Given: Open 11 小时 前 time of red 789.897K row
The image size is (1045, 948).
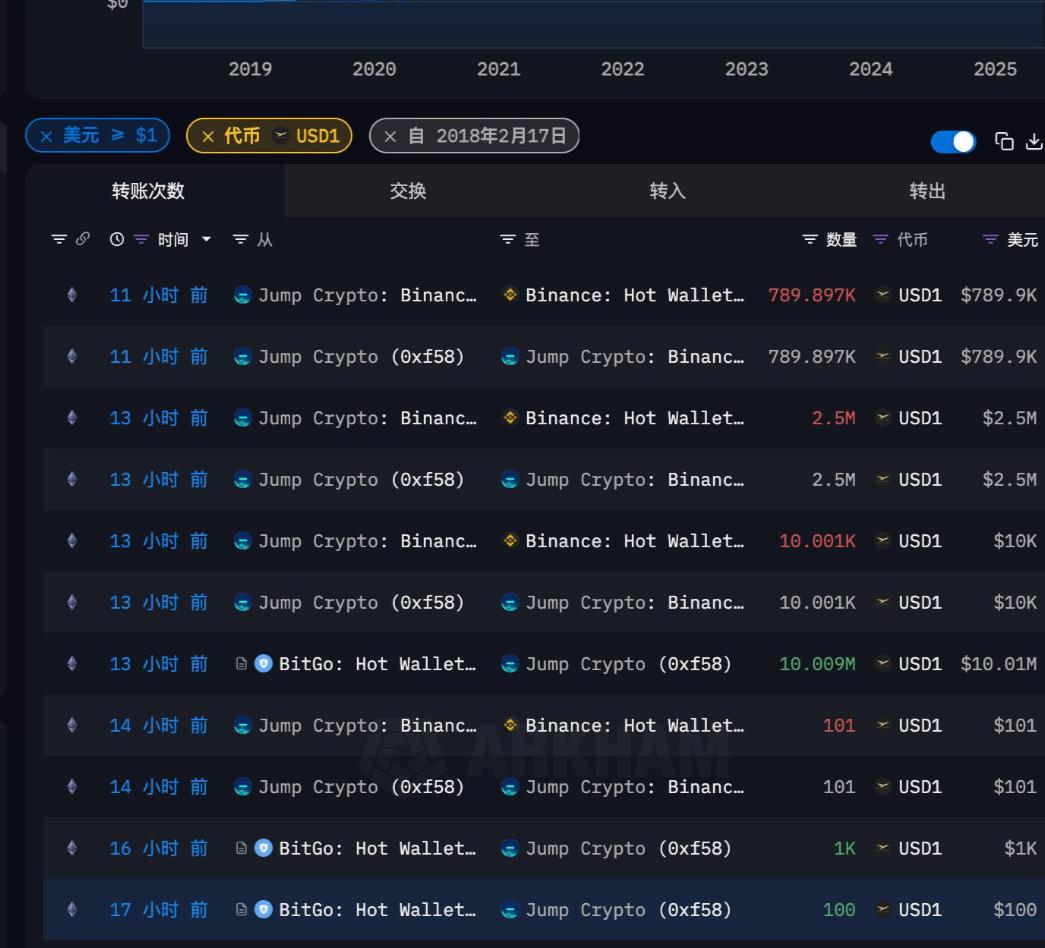Looking at the screenshot, I should 159,295.
